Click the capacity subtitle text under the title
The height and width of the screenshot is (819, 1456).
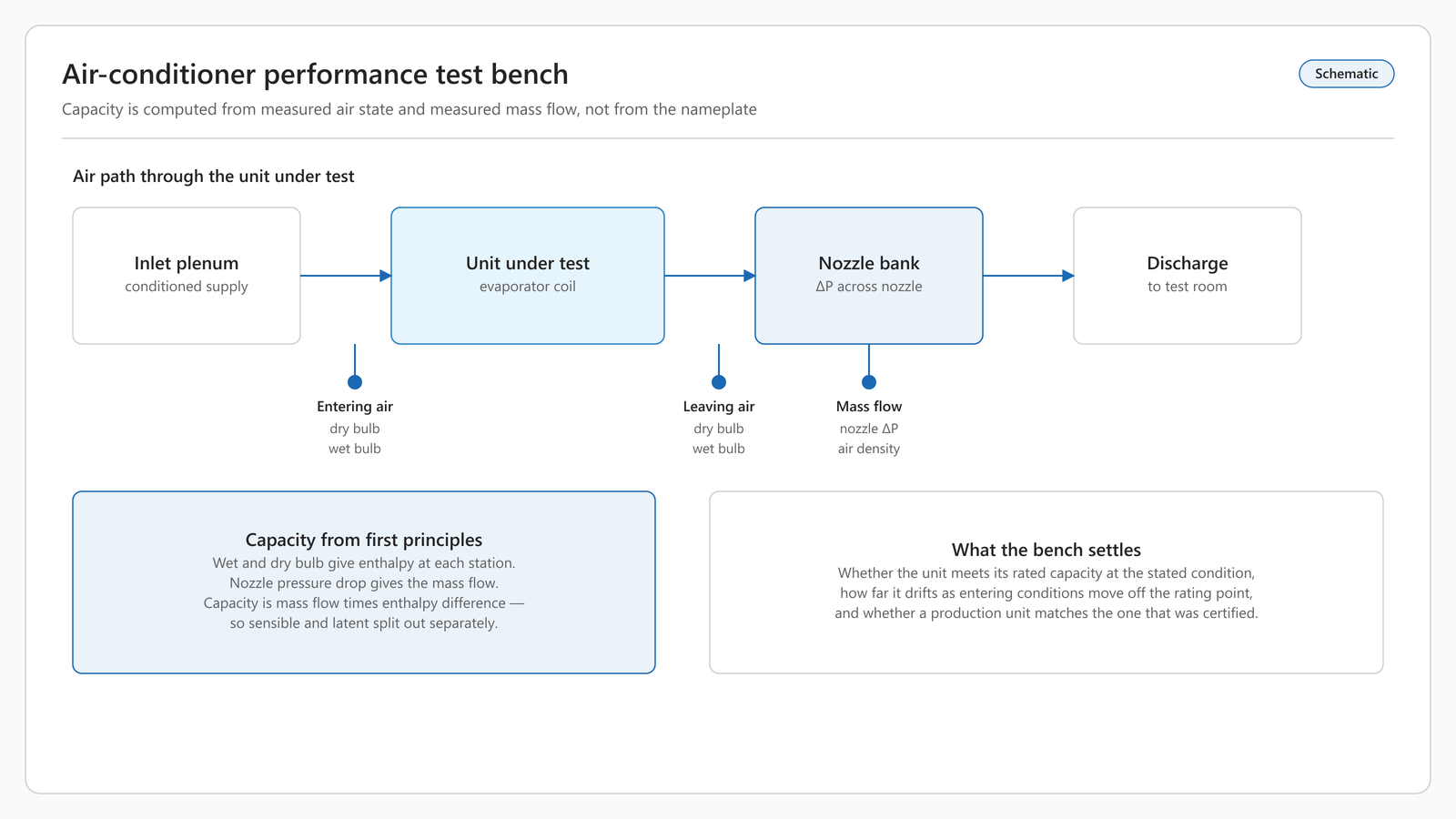click(409, 109)
